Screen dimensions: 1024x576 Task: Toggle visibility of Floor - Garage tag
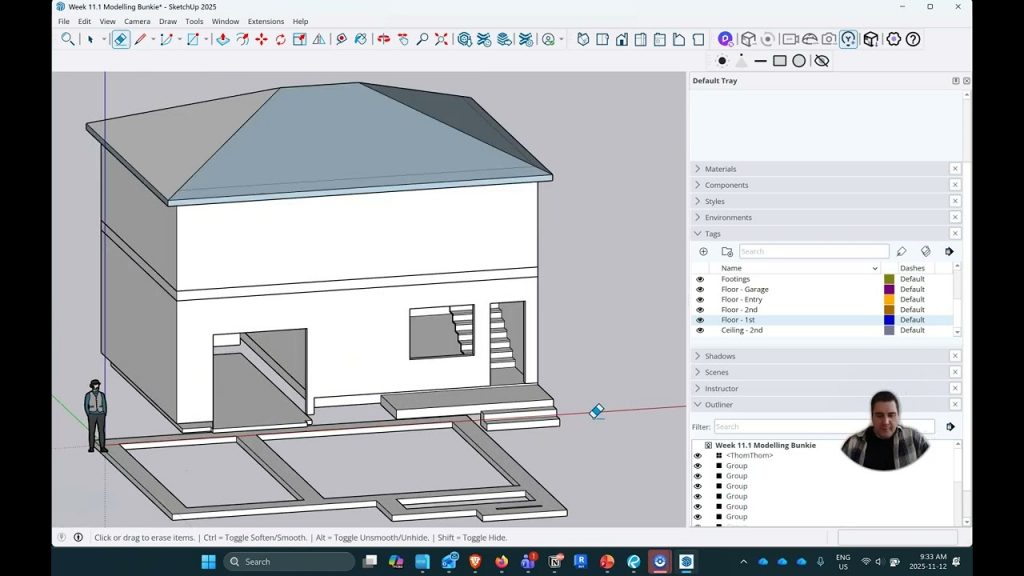click(700, 289)
